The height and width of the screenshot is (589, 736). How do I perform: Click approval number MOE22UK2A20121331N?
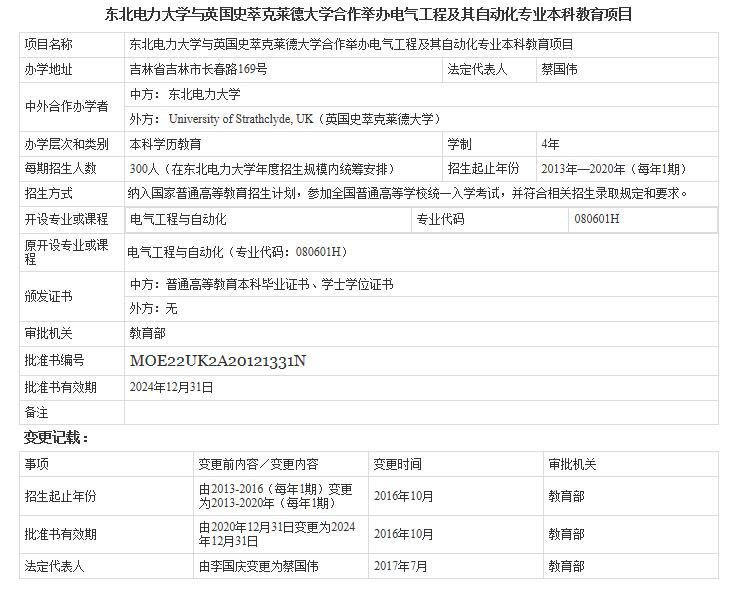(x=218, y=361)
